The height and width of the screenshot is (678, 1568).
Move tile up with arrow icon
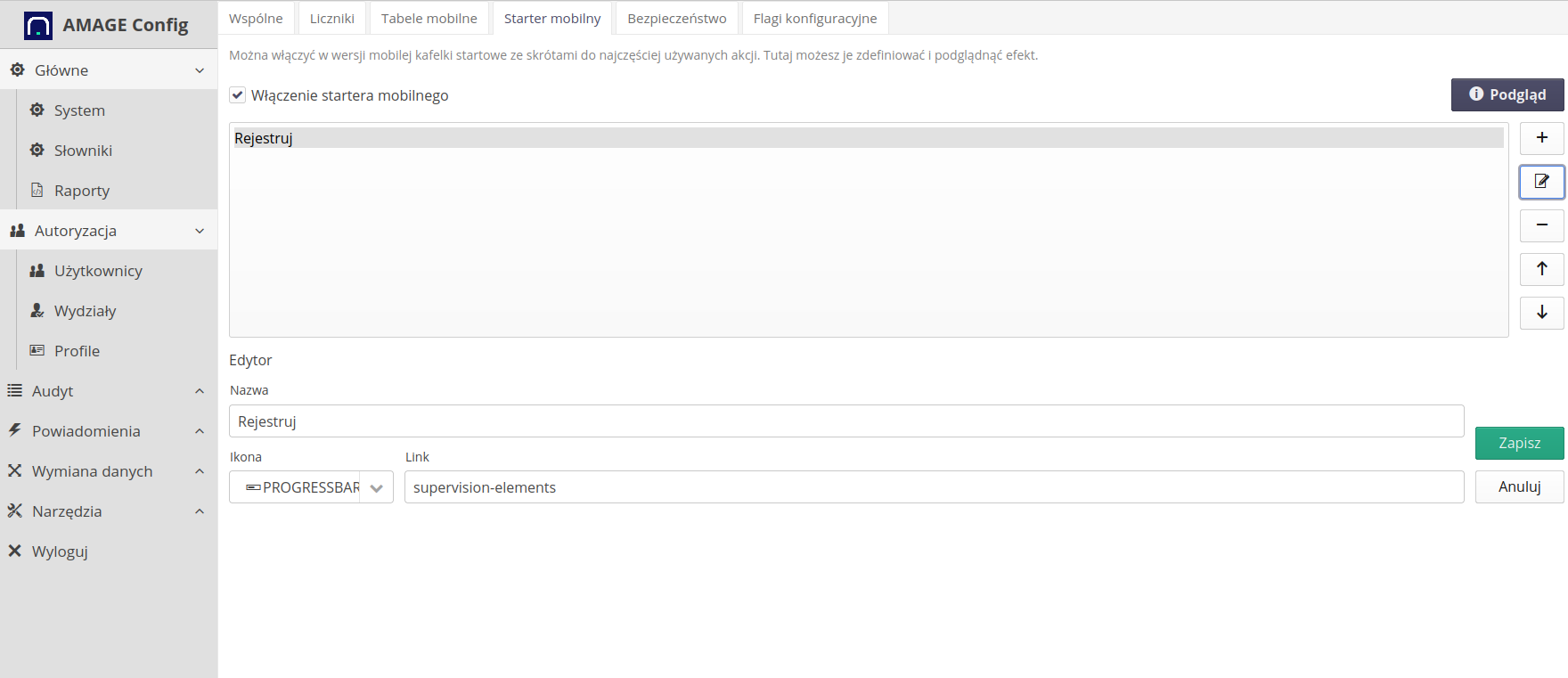[1541, 269]
